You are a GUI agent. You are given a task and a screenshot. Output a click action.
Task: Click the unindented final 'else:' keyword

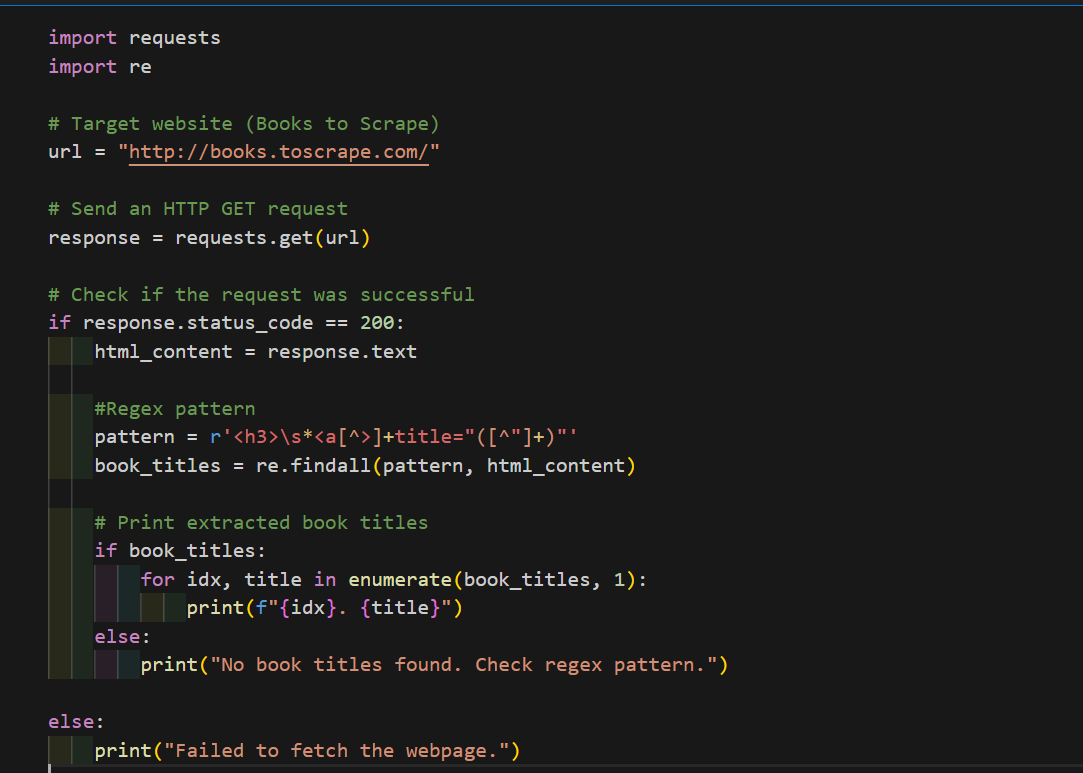(x=75, y=722)
